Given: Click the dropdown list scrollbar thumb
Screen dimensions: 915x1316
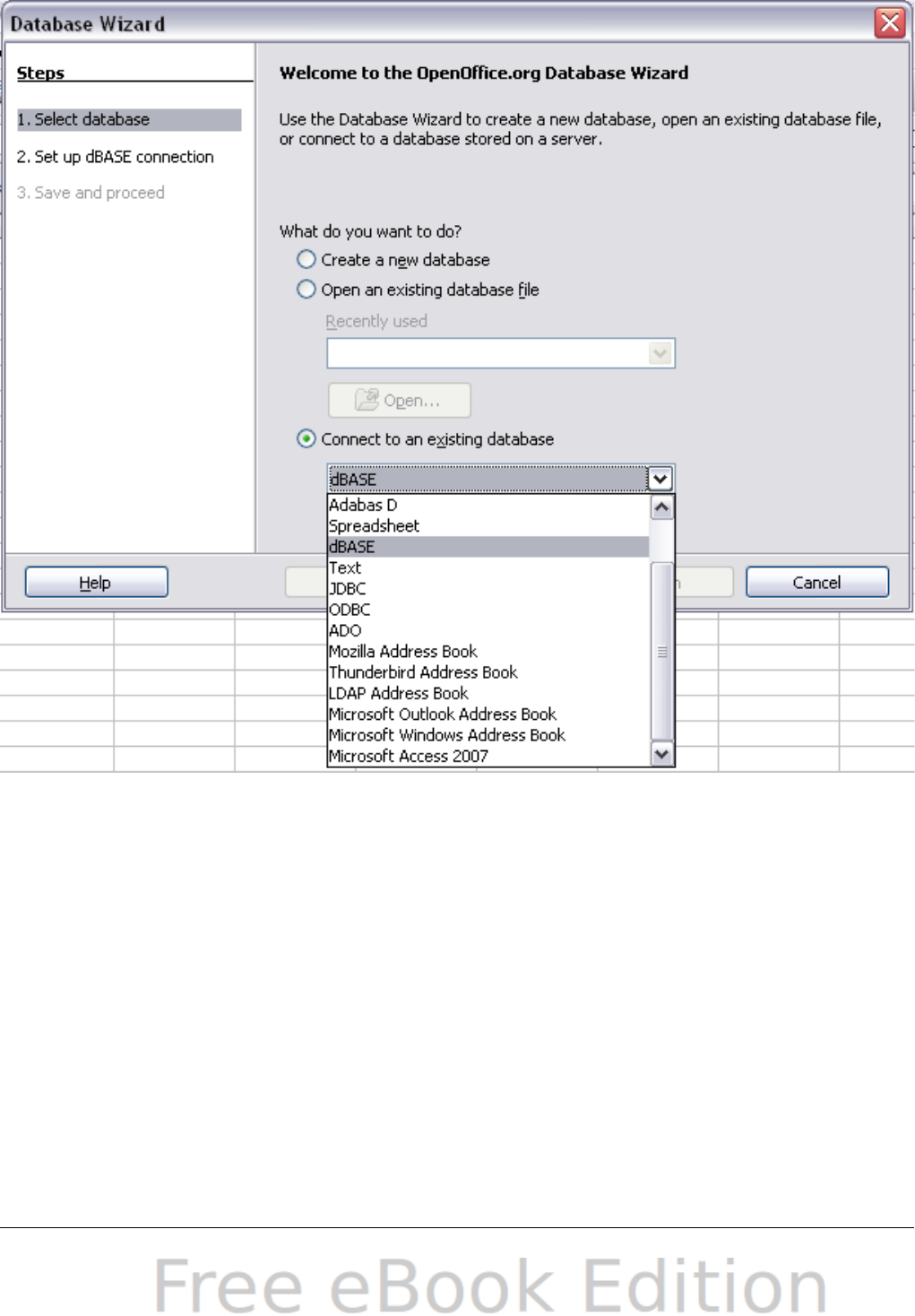Looking at the screenshot, I should coord(661,652).
